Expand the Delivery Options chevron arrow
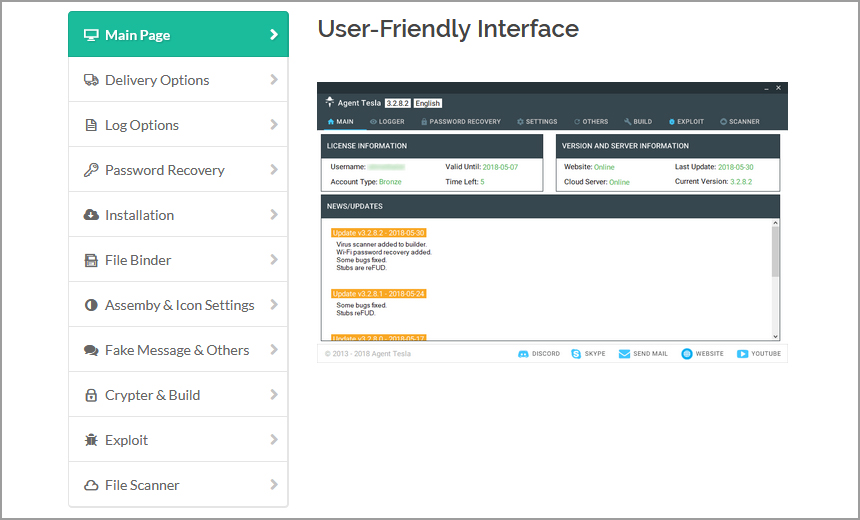The height and width of the screenshot is (520, 860). coord(274,80)
